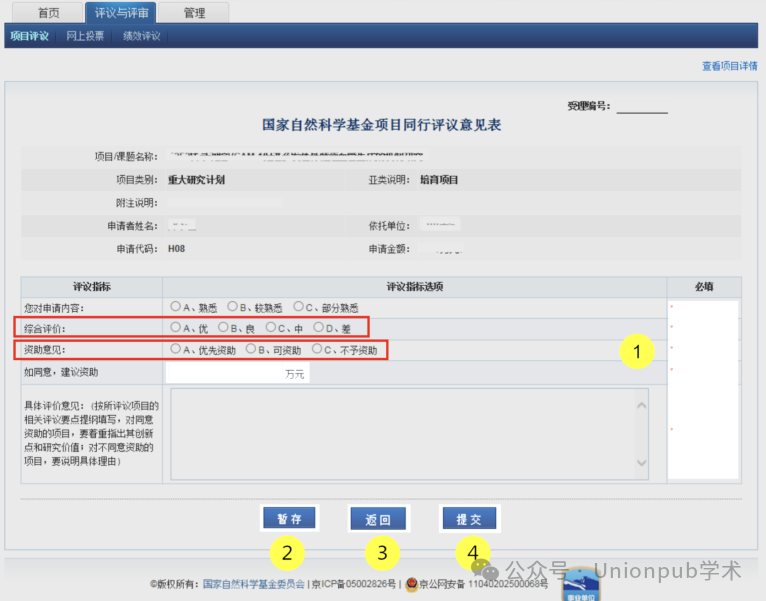
Task: Click the text area scroll down arrow
Action: coord(642,463)
